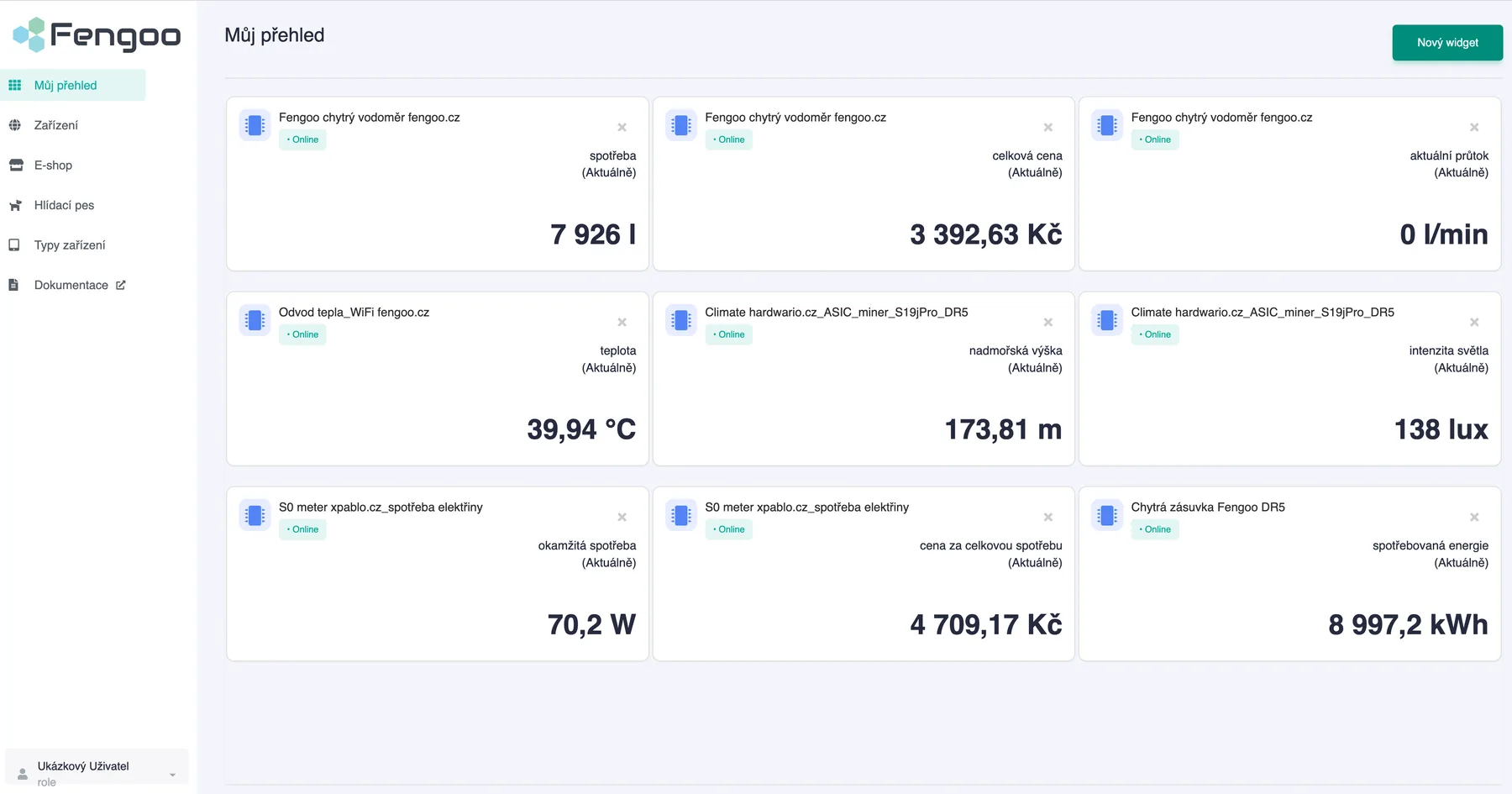This screenshot has width=1512, height=794.
Task: Remove the okamžitá spotřeba widget
Action: (x=622, y=518)
